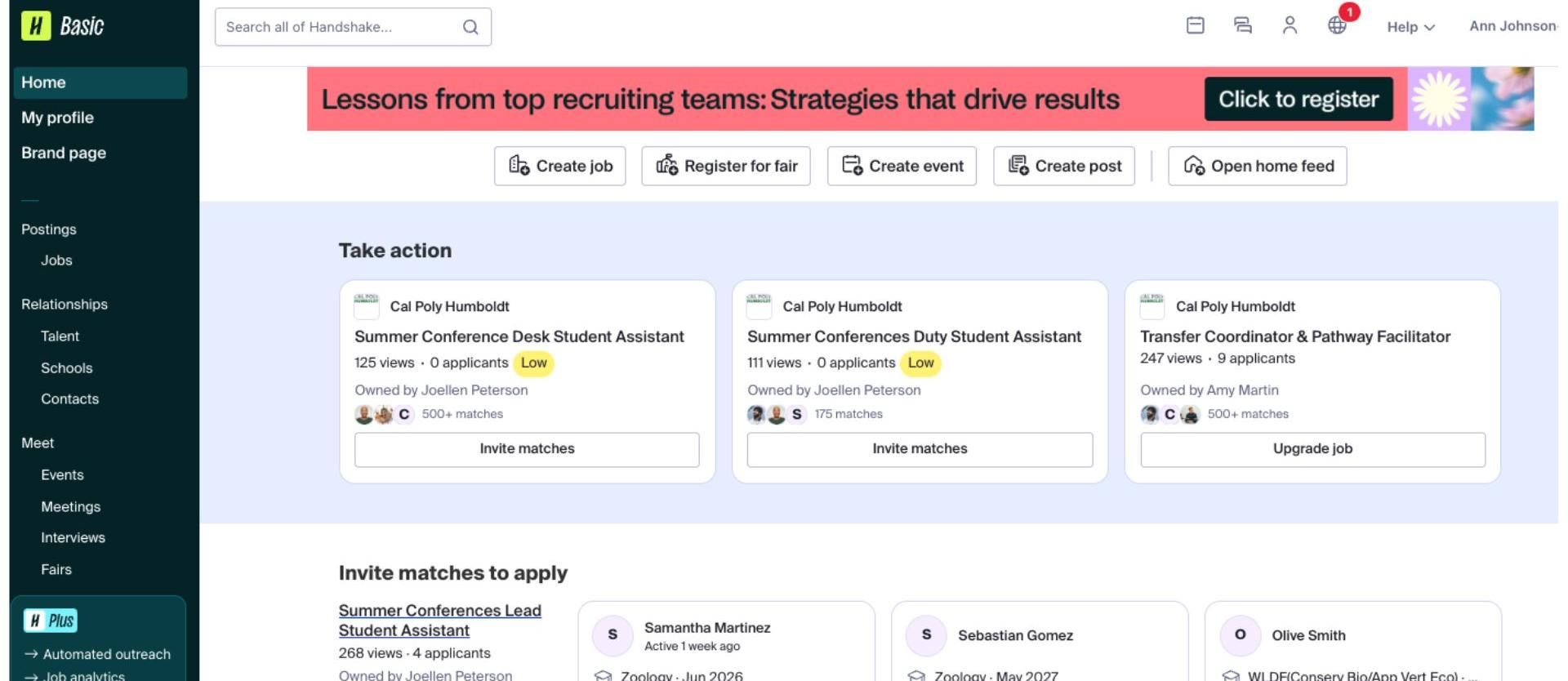Image resolution: width=1568 pixels, height=681 pixels.
Task: Open Summer Conferences Lead Student Assistant link
Action: [439, 621]
